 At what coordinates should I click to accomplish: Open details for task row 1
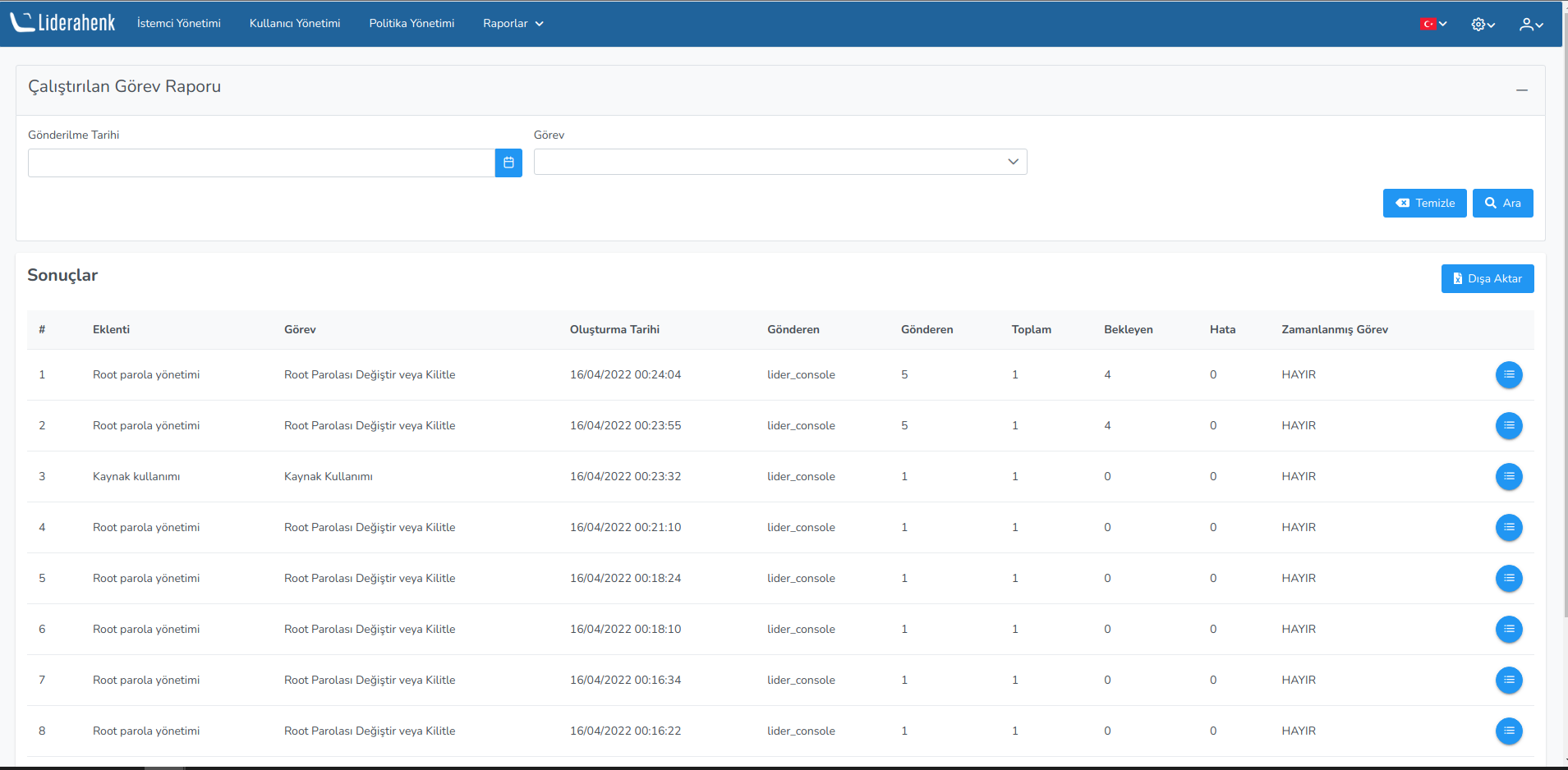(1509, 375)
